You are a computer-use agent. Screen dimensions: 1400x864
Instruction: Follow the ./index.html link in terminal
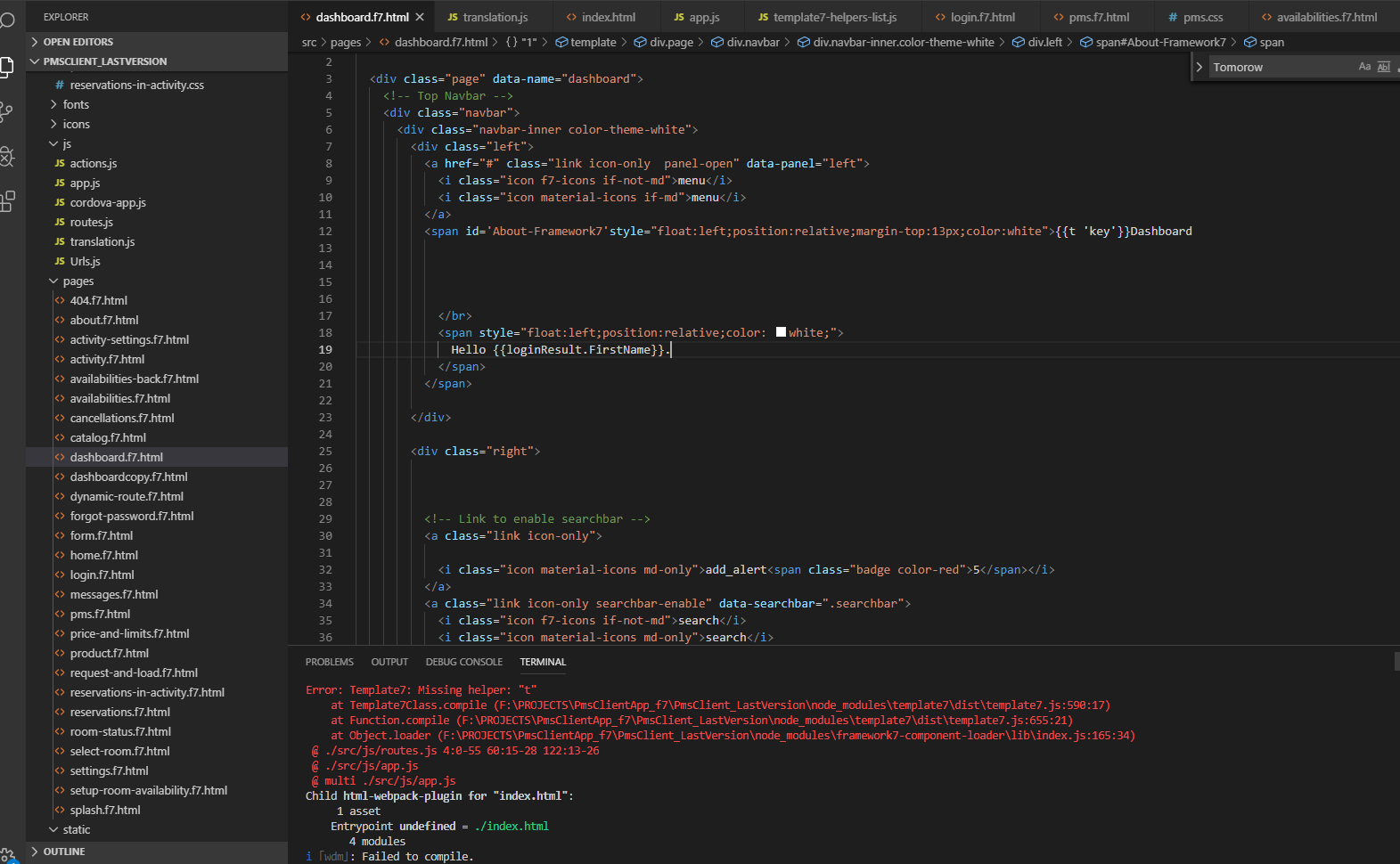click(512, 826)
